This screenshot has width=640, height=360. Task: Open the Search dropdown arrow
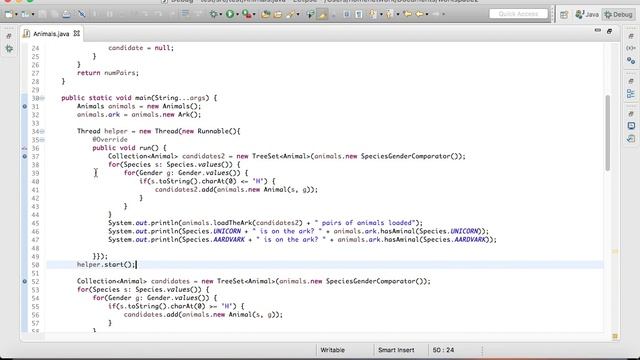pyautogui.click(x=298, y=14)
